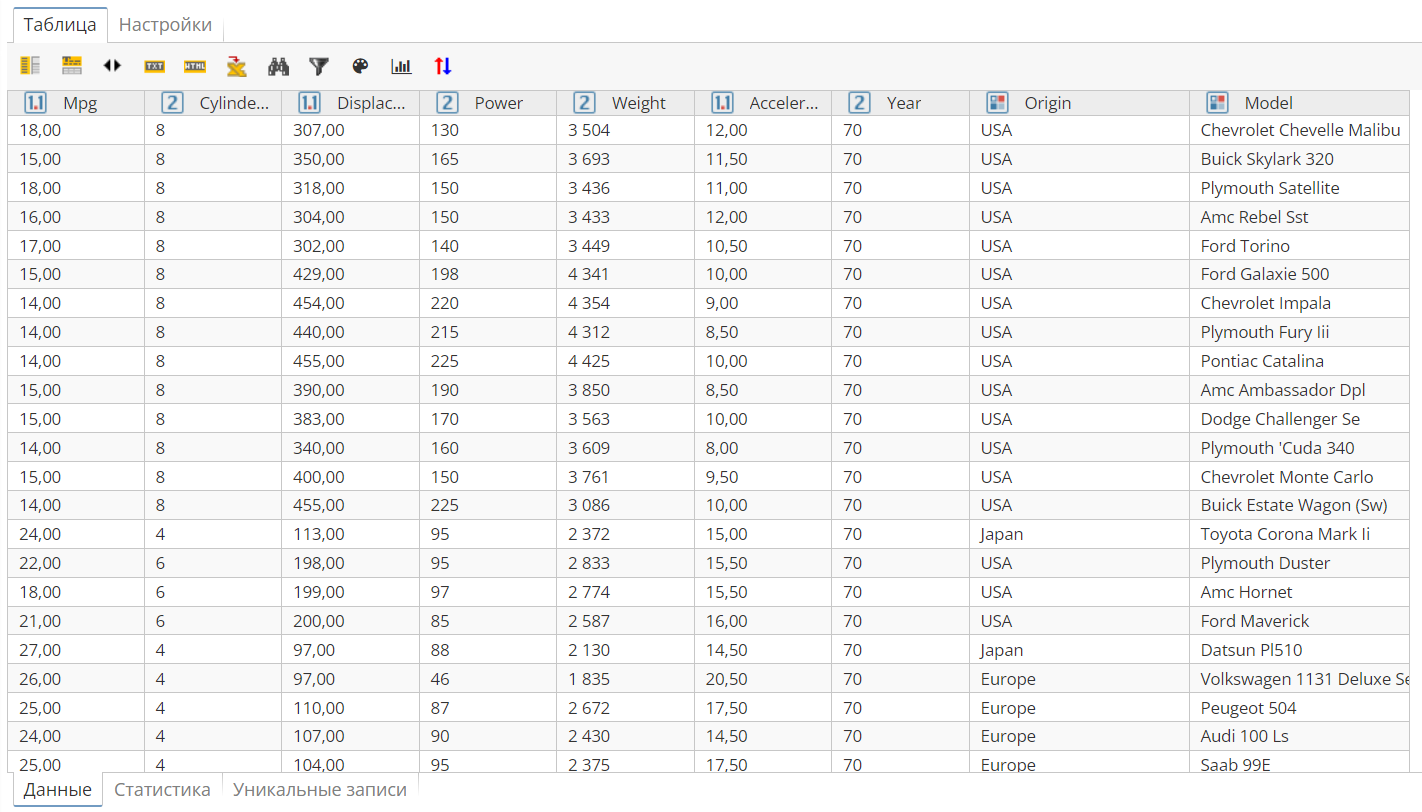
Task: Click the Year column type icon
Action: pyautogui.click(x=859, y=102)
